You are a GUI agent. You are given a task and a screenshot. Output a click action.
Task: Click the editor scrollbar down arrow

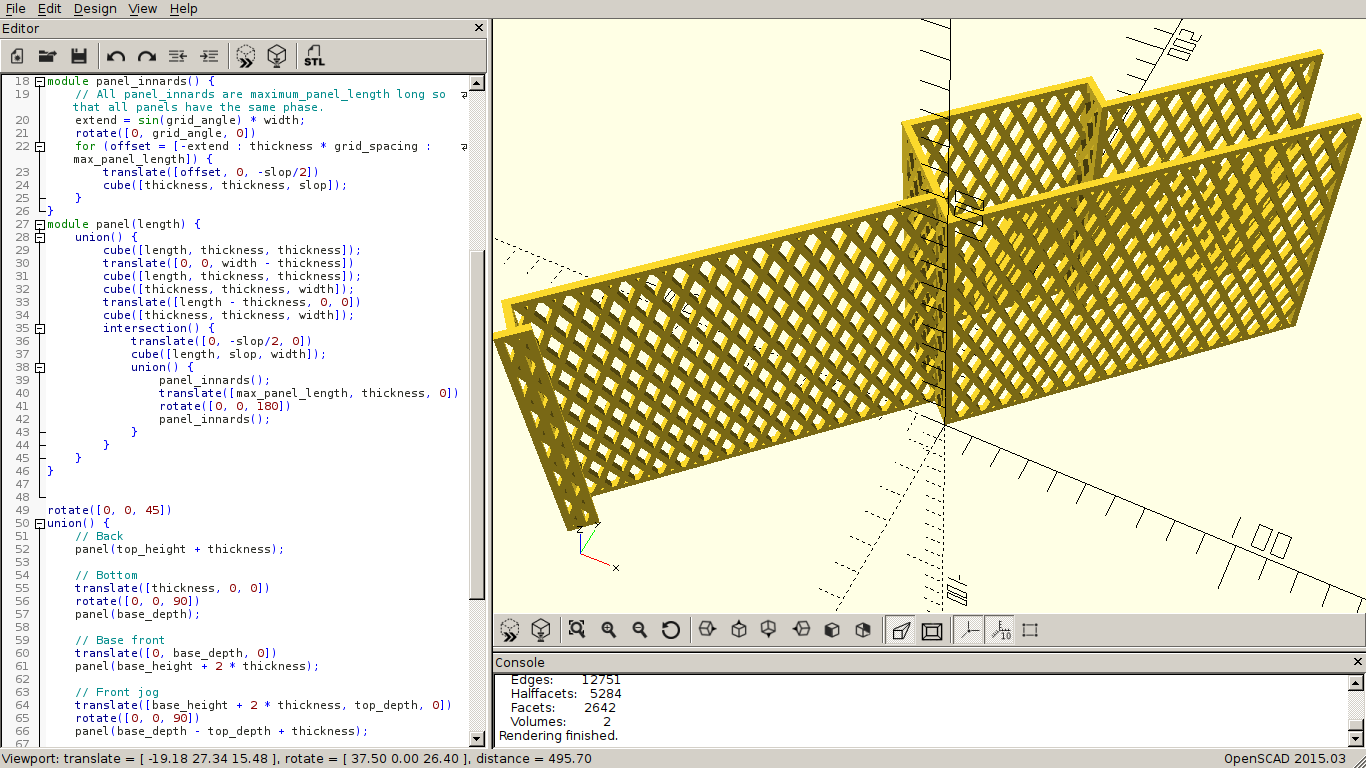pyautogui.click(x=477, y=739)
